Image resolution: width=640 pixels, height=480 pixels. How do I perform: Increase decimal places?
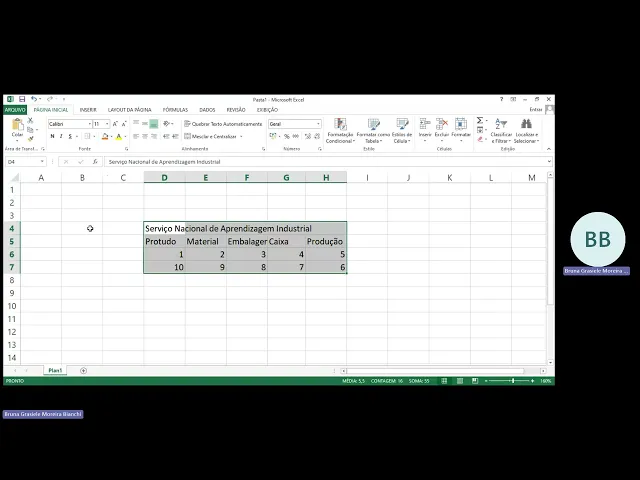click(308, 136)
